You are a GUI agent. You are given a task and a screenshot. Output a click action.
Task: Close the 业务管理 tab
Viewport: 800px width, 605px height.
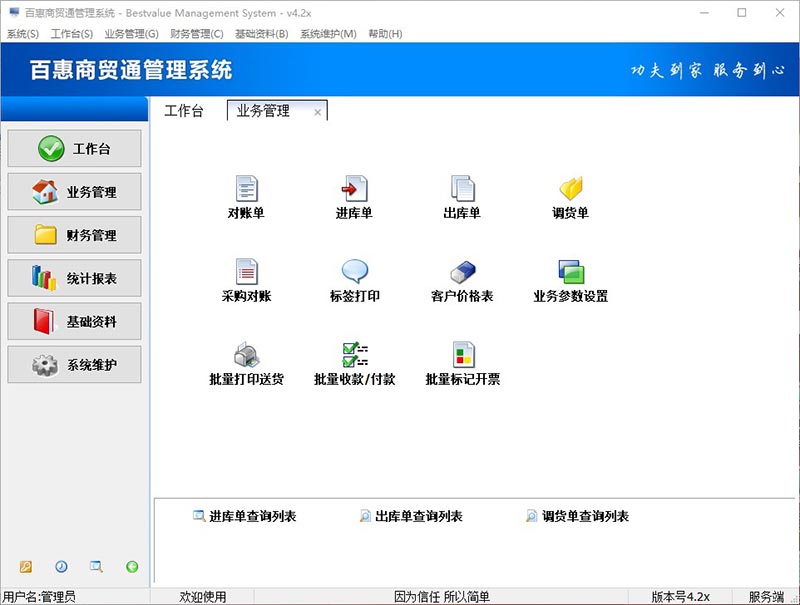(x=318, y=112)
